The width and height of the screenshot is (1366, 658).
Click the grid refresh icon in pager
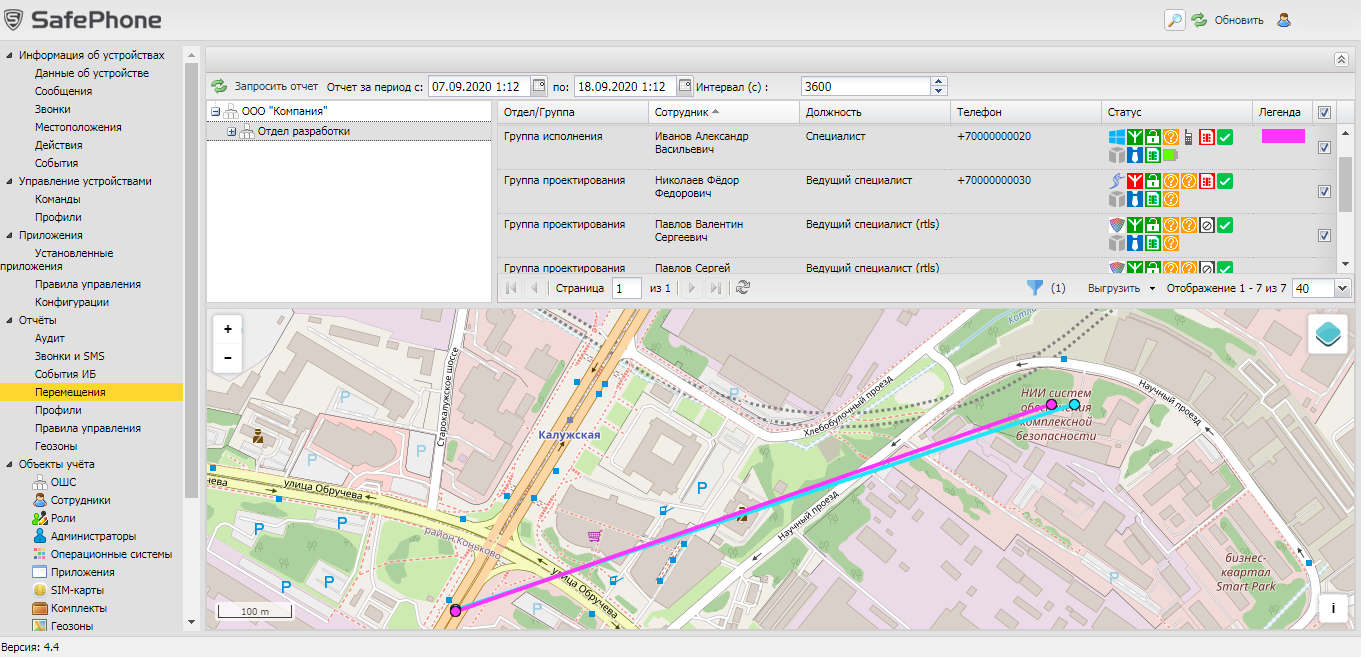coord(742,288)
